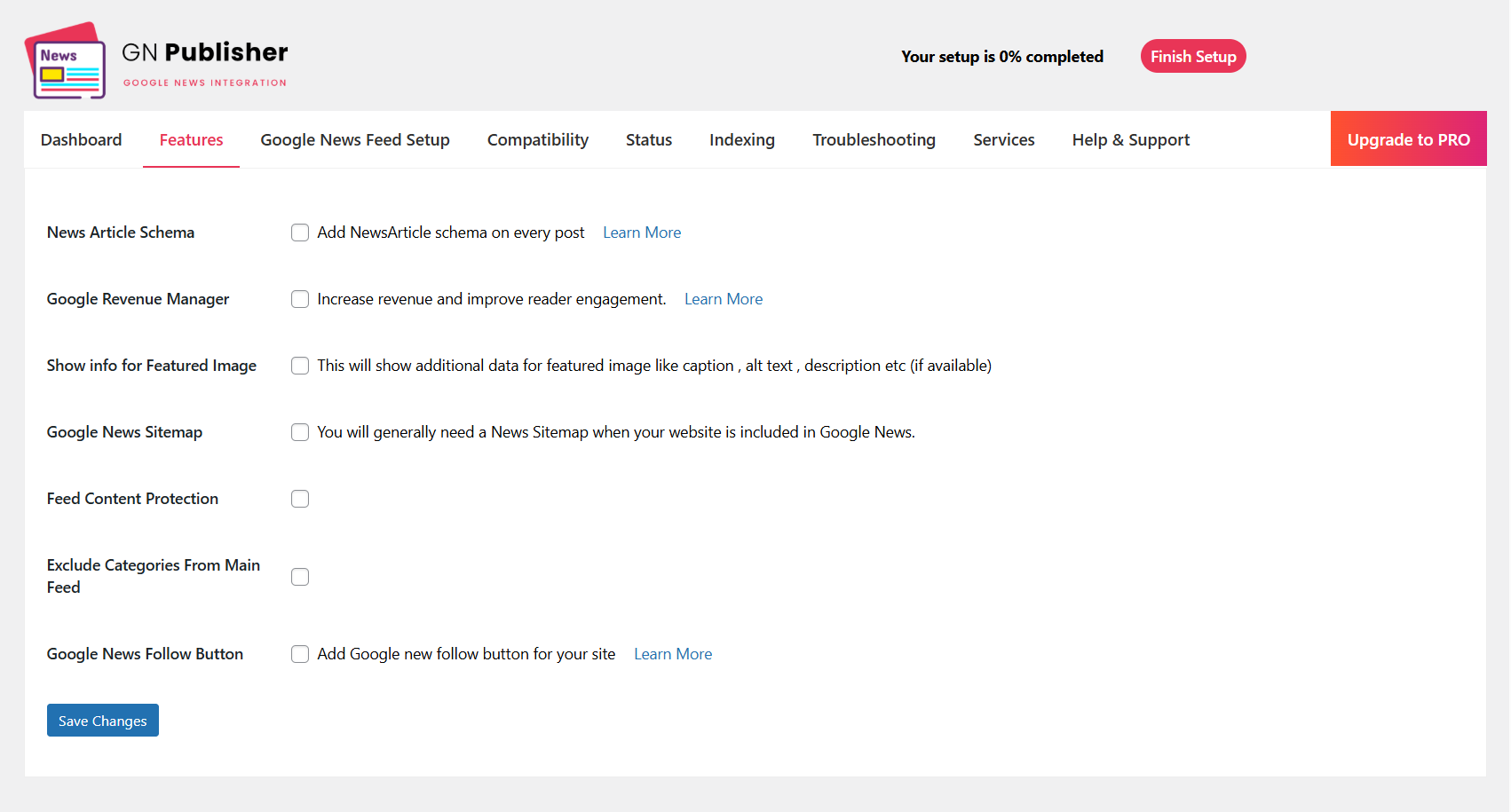
Task: Enable Google News Follow Button checkbox
Action: (x=300, y=654)
